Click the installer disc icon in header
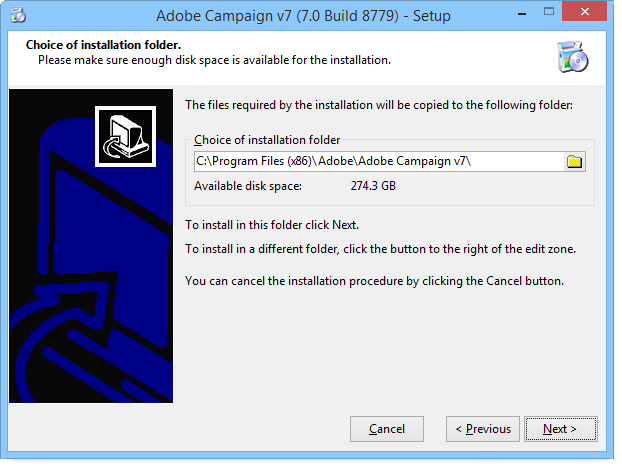The height and width of the screenshot is (469, 622). tap(572, 58)
